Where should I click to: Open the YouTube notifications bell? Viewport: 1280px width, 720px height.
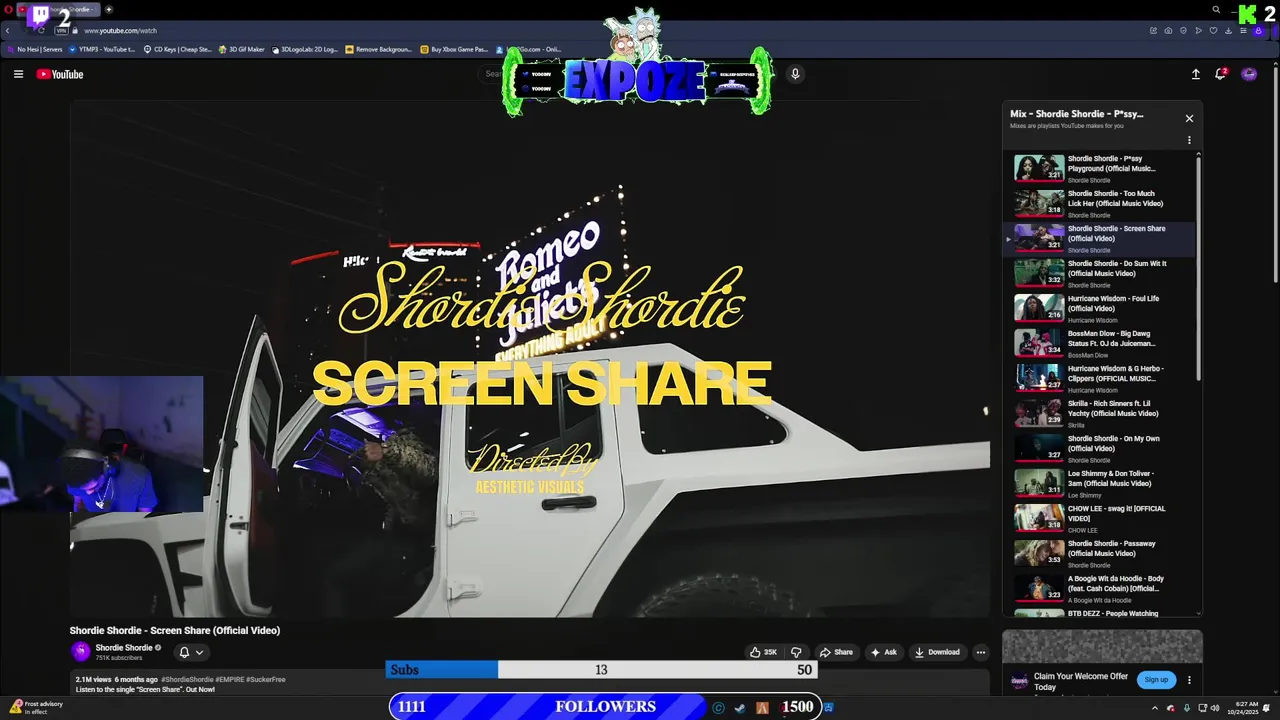(x=1221, y=74)
